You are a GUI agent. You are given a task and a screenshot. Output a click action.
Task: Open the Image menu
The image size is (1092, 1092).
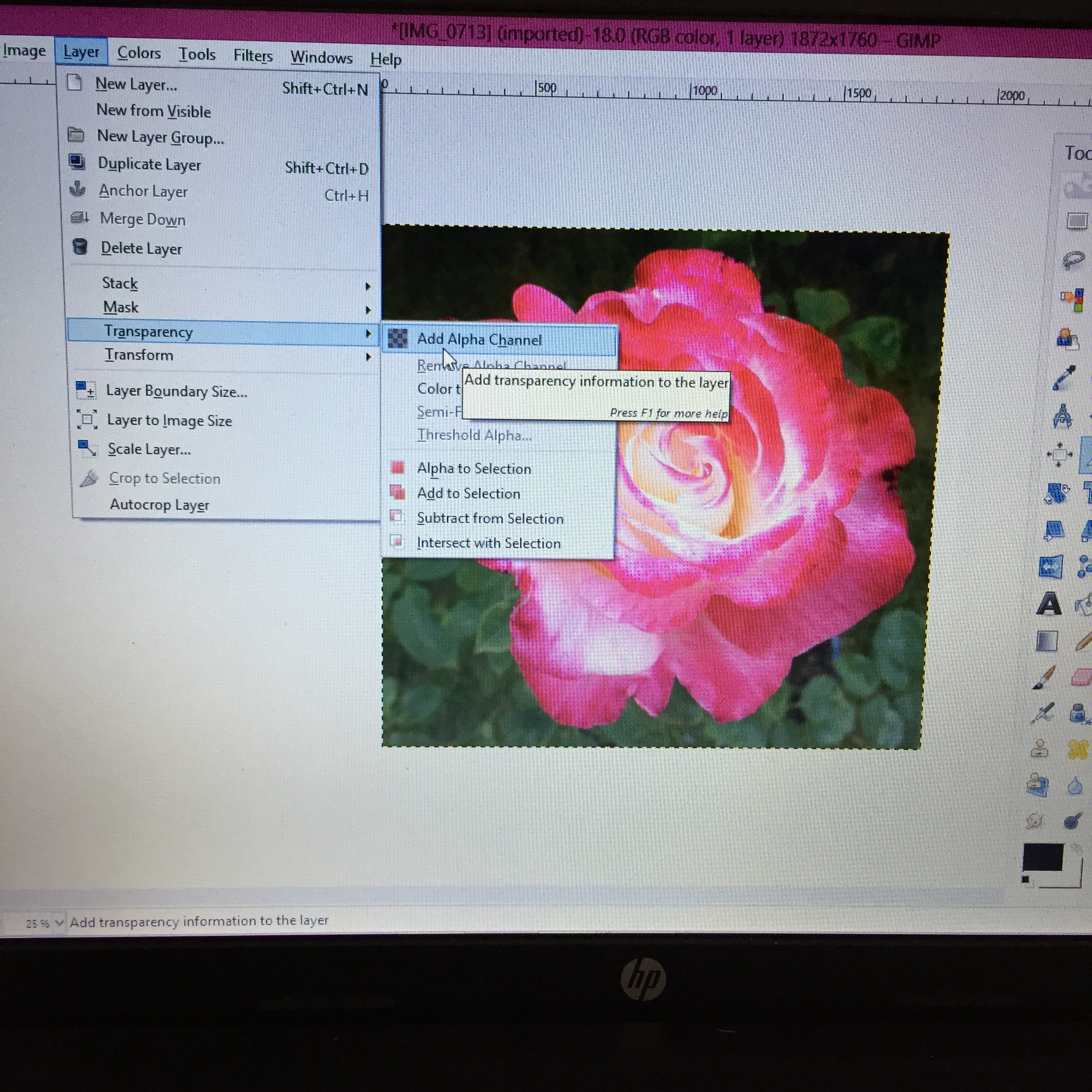[24, 50]
